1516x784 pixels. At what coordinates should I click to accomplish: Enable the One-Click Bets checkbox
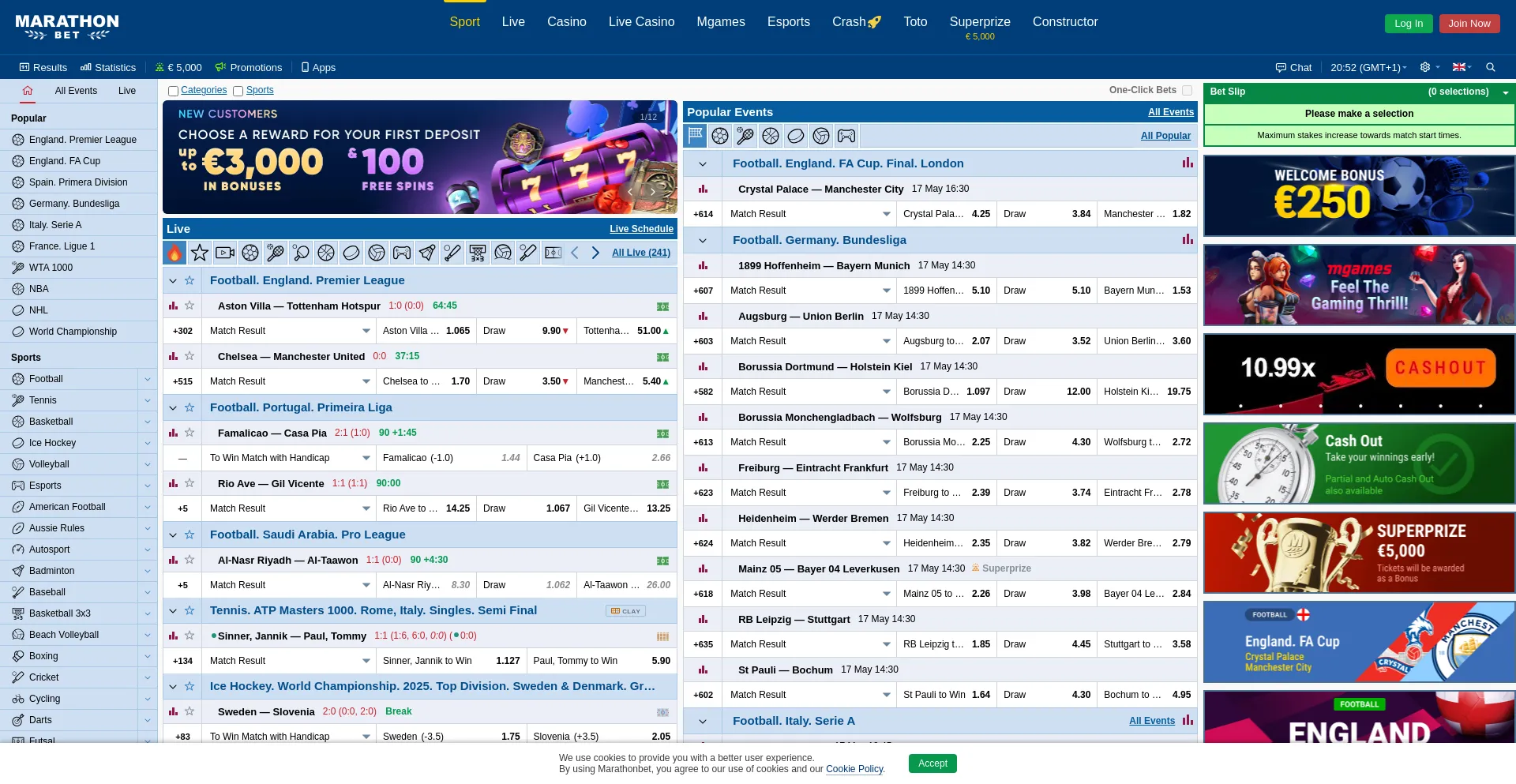pos(1187,90)
